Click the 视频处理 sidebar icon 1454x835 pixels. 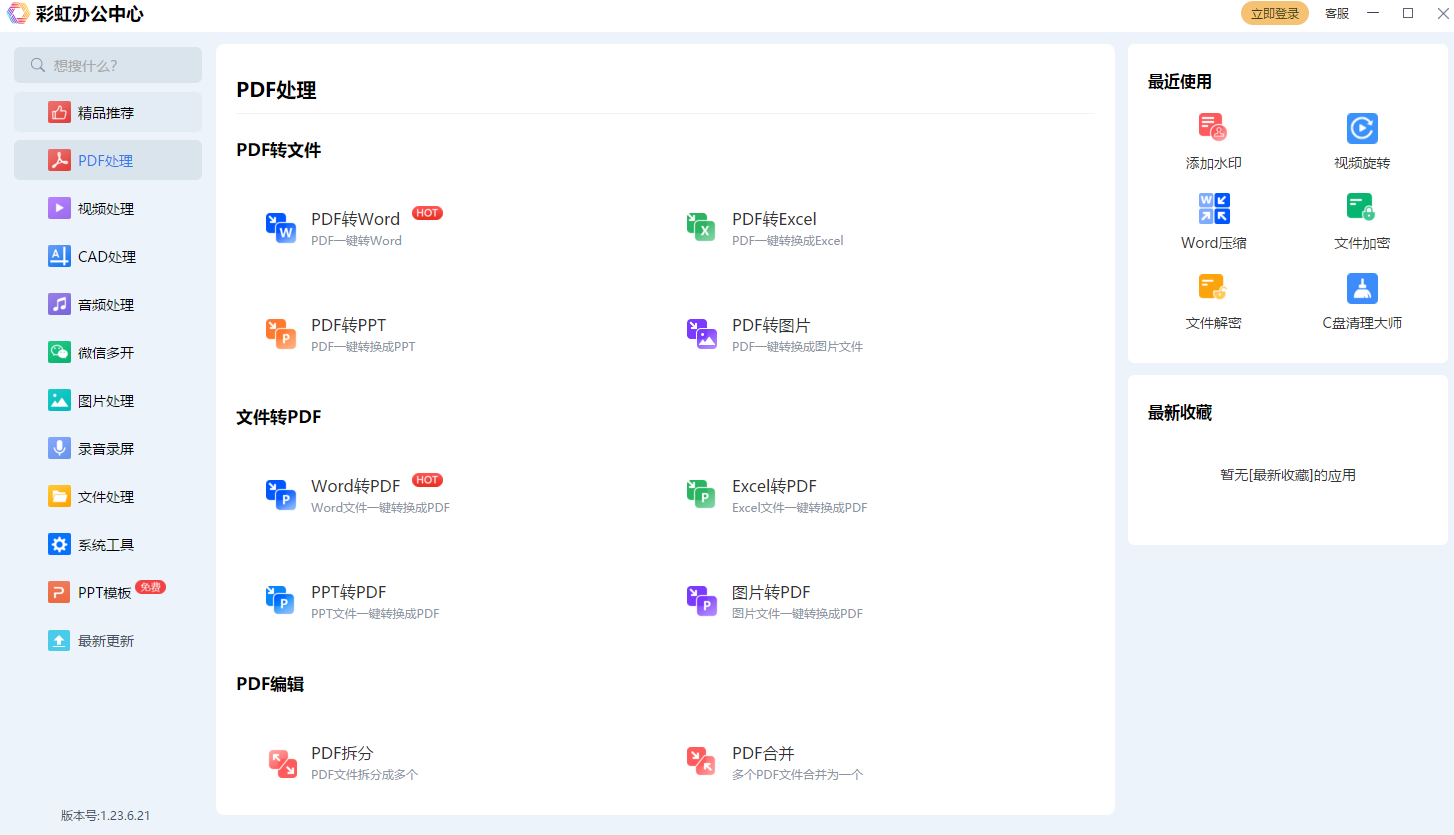coord(59,209)
